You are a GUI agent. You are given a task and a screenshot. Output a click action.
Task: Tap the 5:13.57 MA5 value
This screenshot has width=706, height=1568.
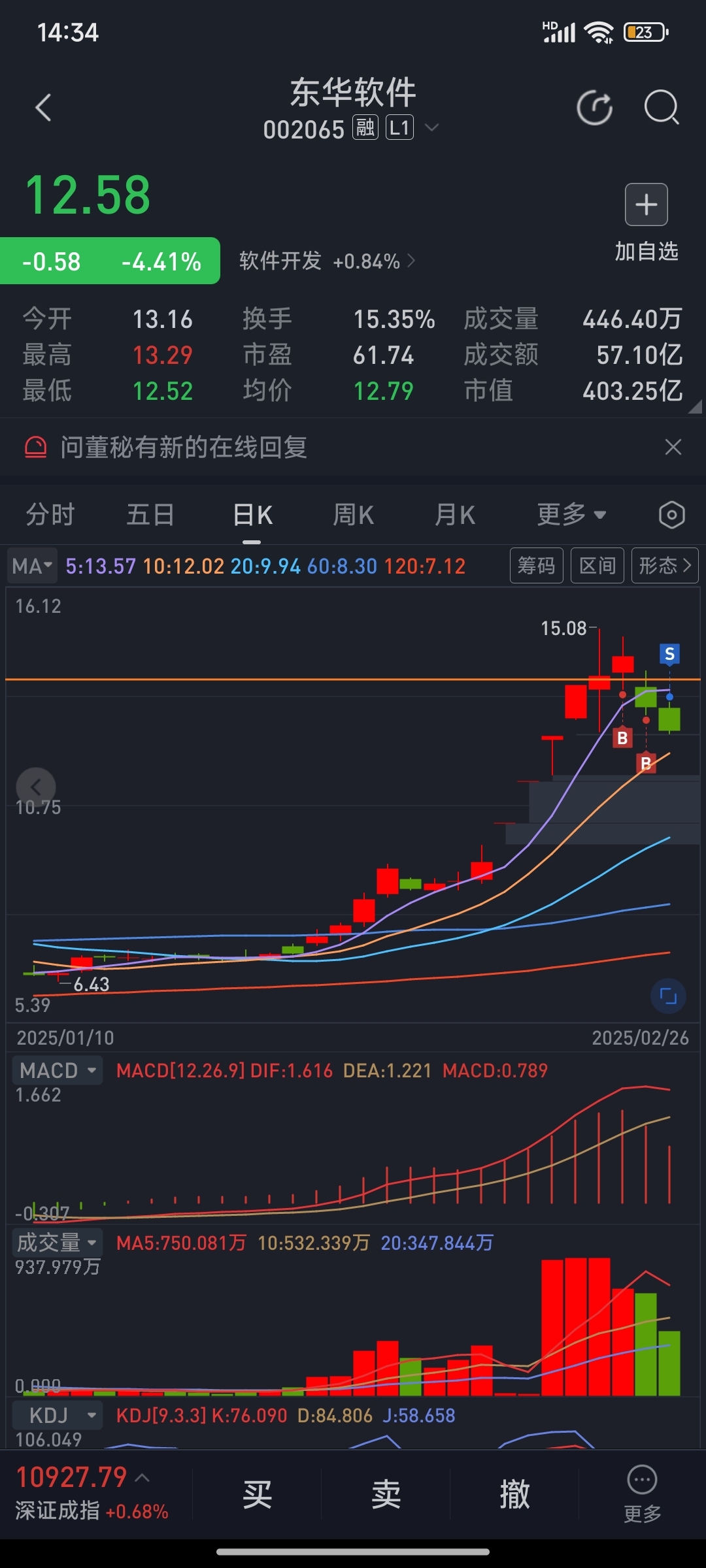101,566
